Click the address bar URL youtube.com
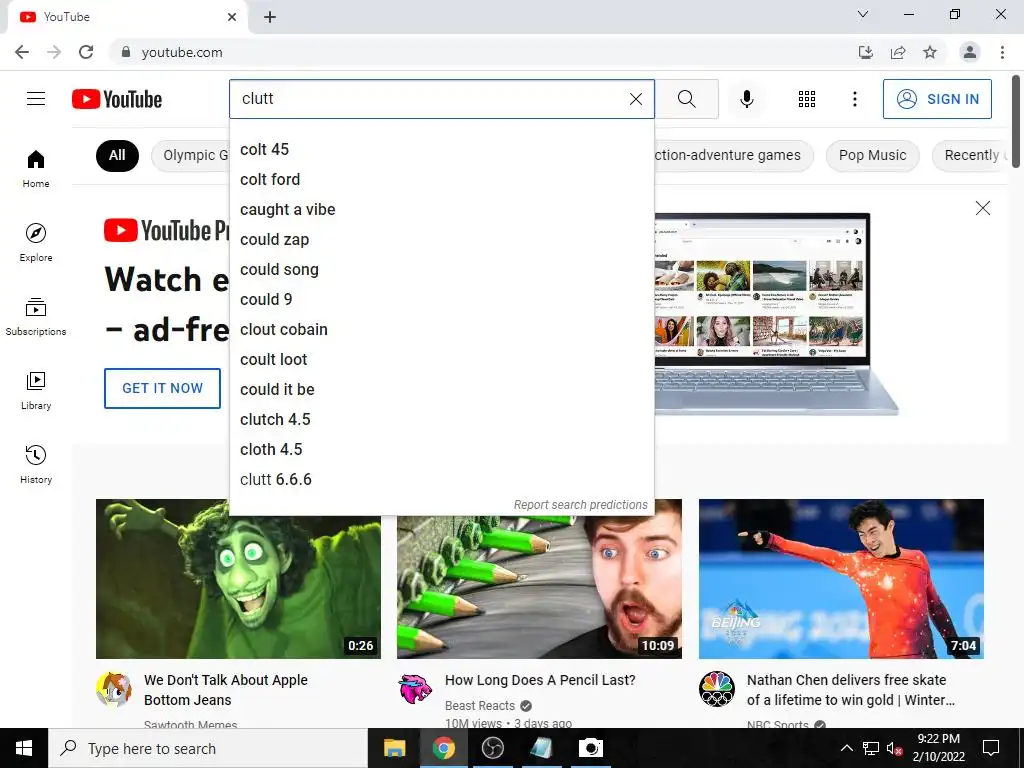The height and width of the screenshot is (768, 1024). (182, 52)
